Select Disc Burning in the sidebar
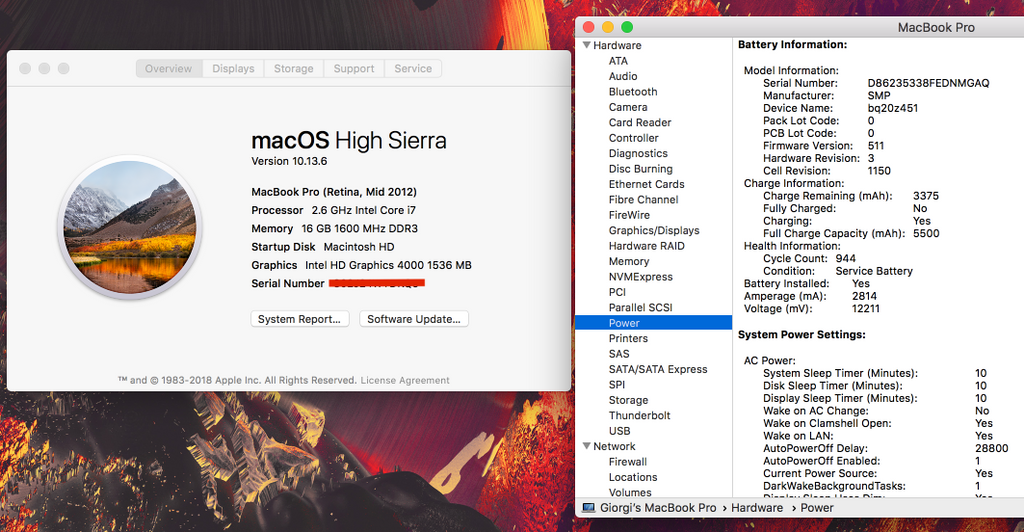Image resolution: width=1024 pixels, height=532 pixels. (x=641, y=169)
